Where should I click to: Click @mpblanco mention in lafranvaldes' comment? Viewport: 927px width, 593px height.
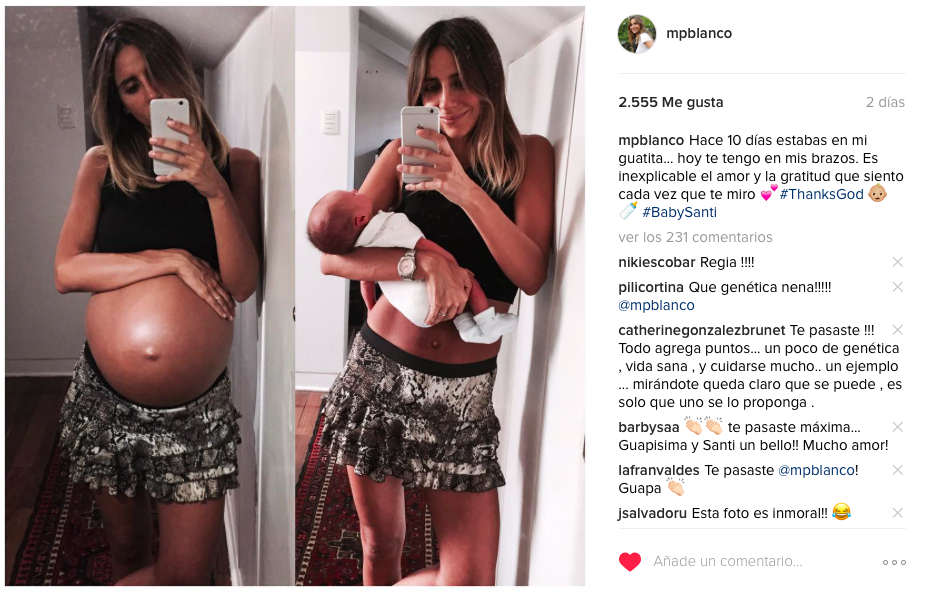816,470
